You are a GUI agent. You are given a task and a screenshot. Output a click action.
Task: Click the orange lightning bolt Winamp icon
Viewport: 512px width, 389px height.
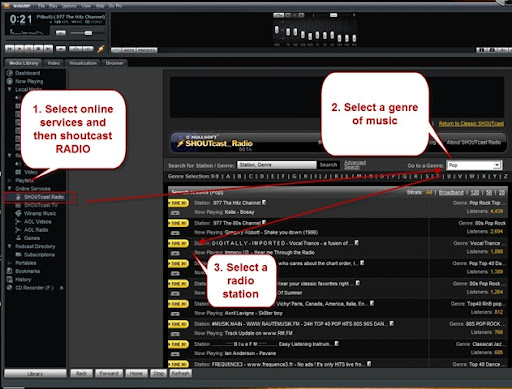[x=101, y=49]
